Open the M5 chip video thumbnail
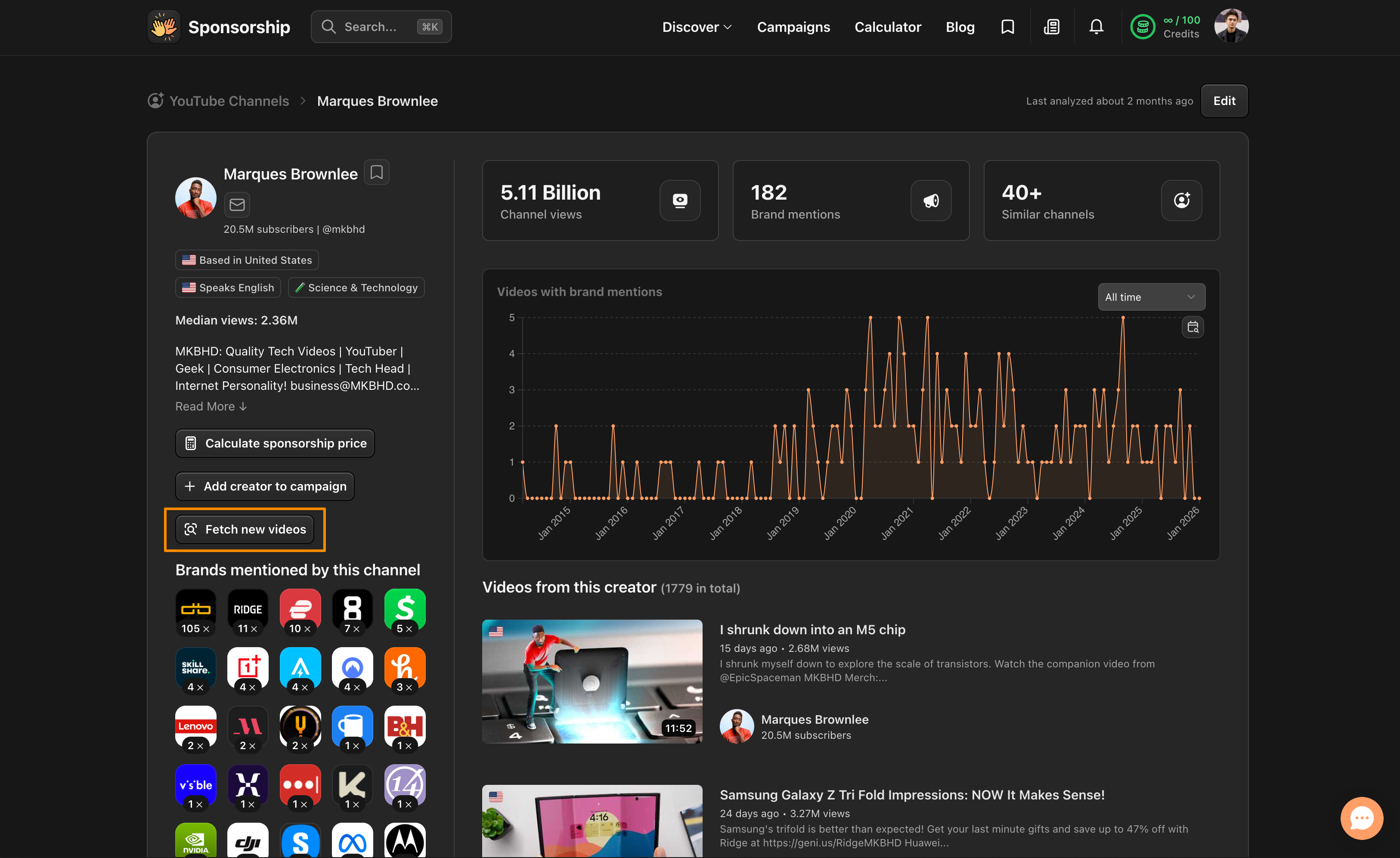Screen dimensions: 1400x858 (592, 682)
